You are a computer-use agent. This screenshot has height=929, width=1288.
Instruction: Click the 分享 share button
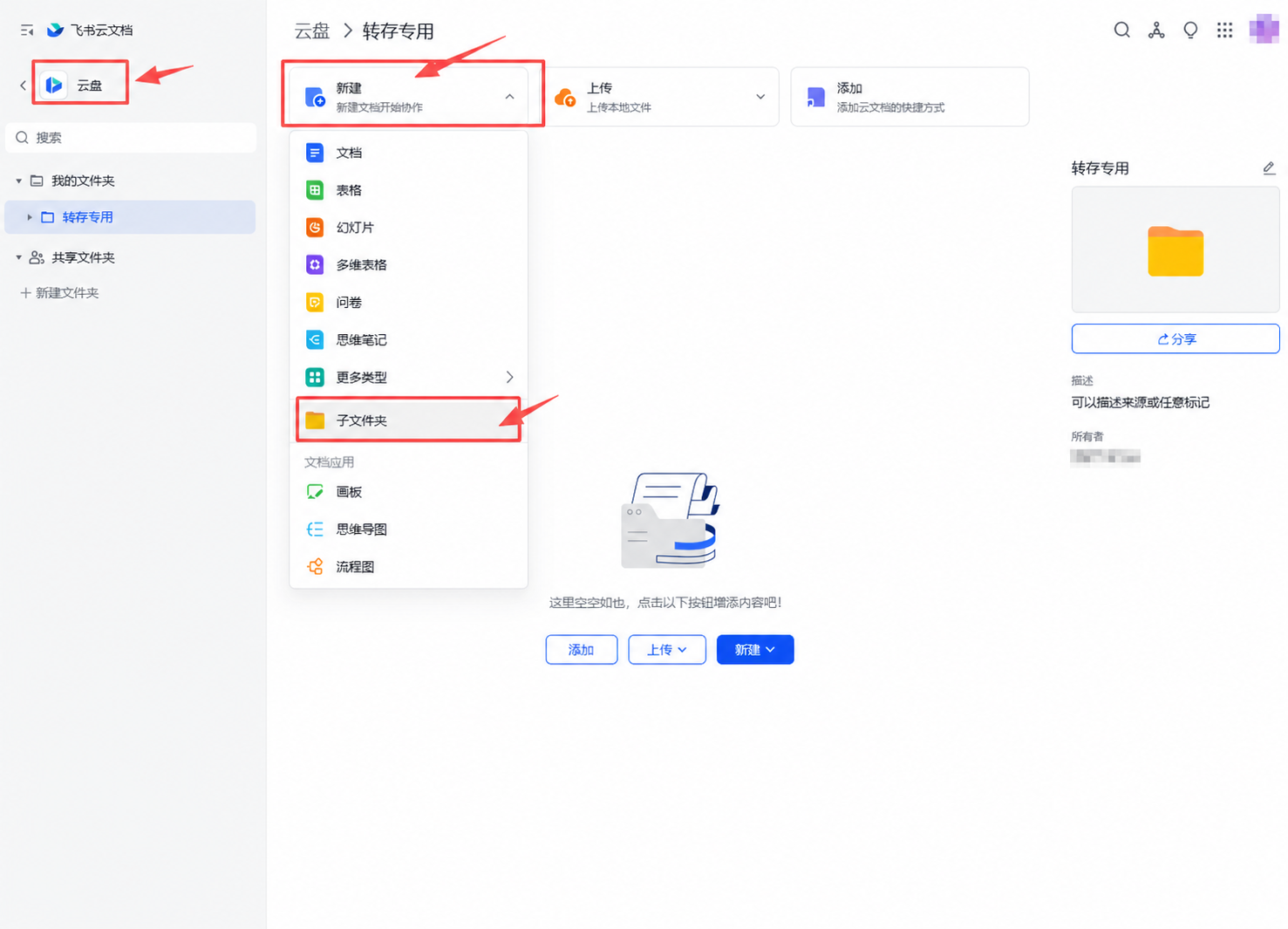coord(1176,339)
